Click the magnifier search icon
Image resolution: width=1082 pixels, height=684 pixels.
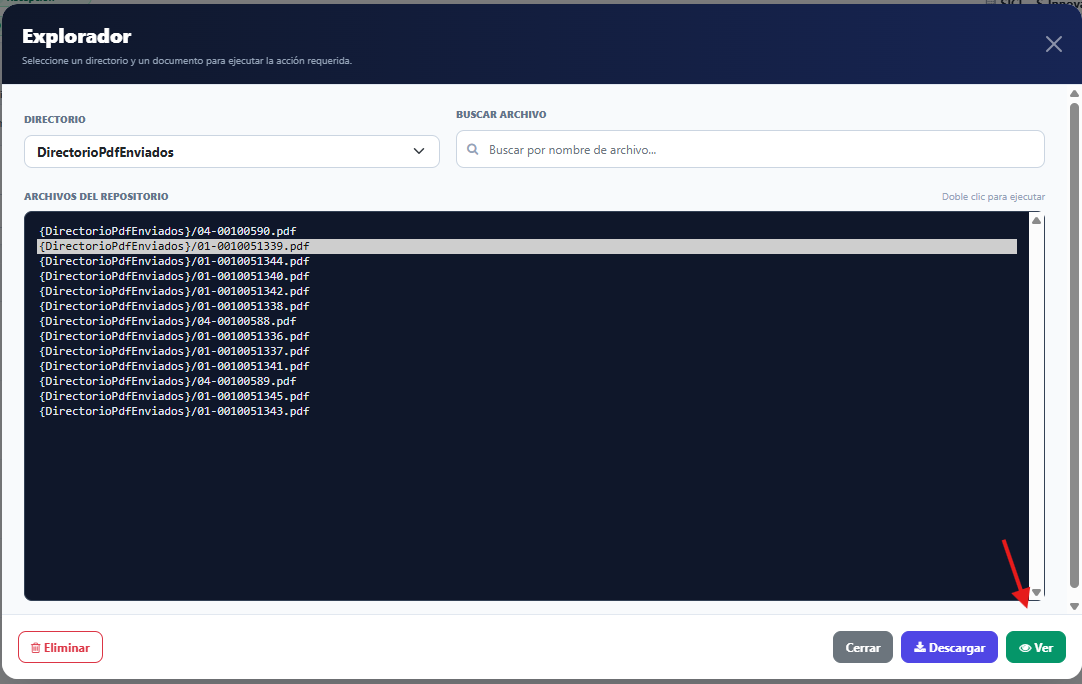tap(473, 149)
